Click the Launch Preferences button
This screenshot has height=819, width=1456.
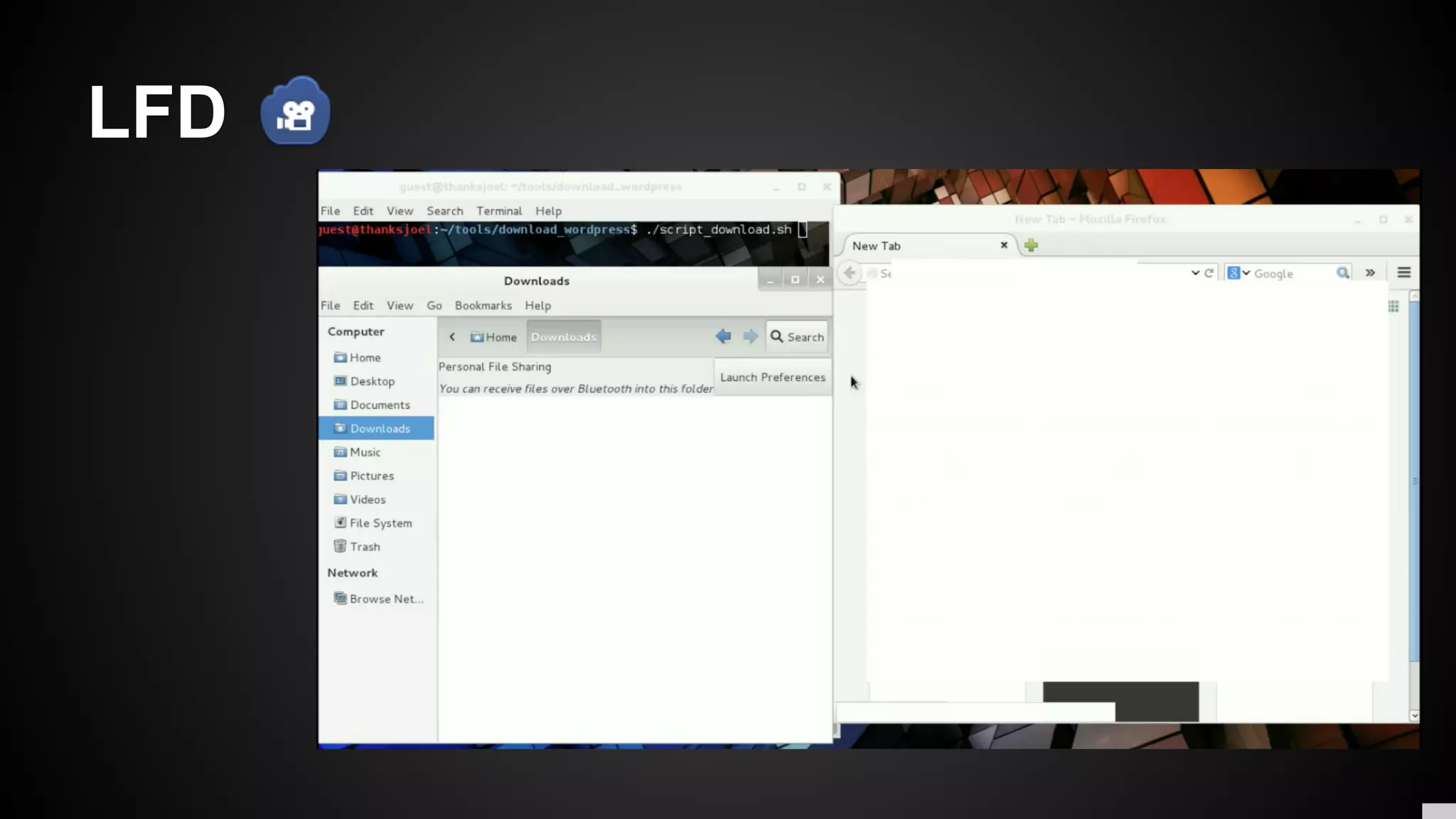pos(772,378)
